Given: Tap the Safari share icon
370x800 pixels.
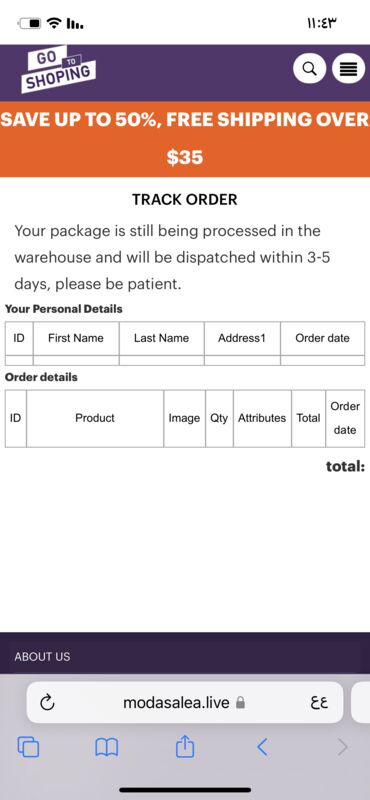Looking at the screenshot, I should click(x=185, y=746).
